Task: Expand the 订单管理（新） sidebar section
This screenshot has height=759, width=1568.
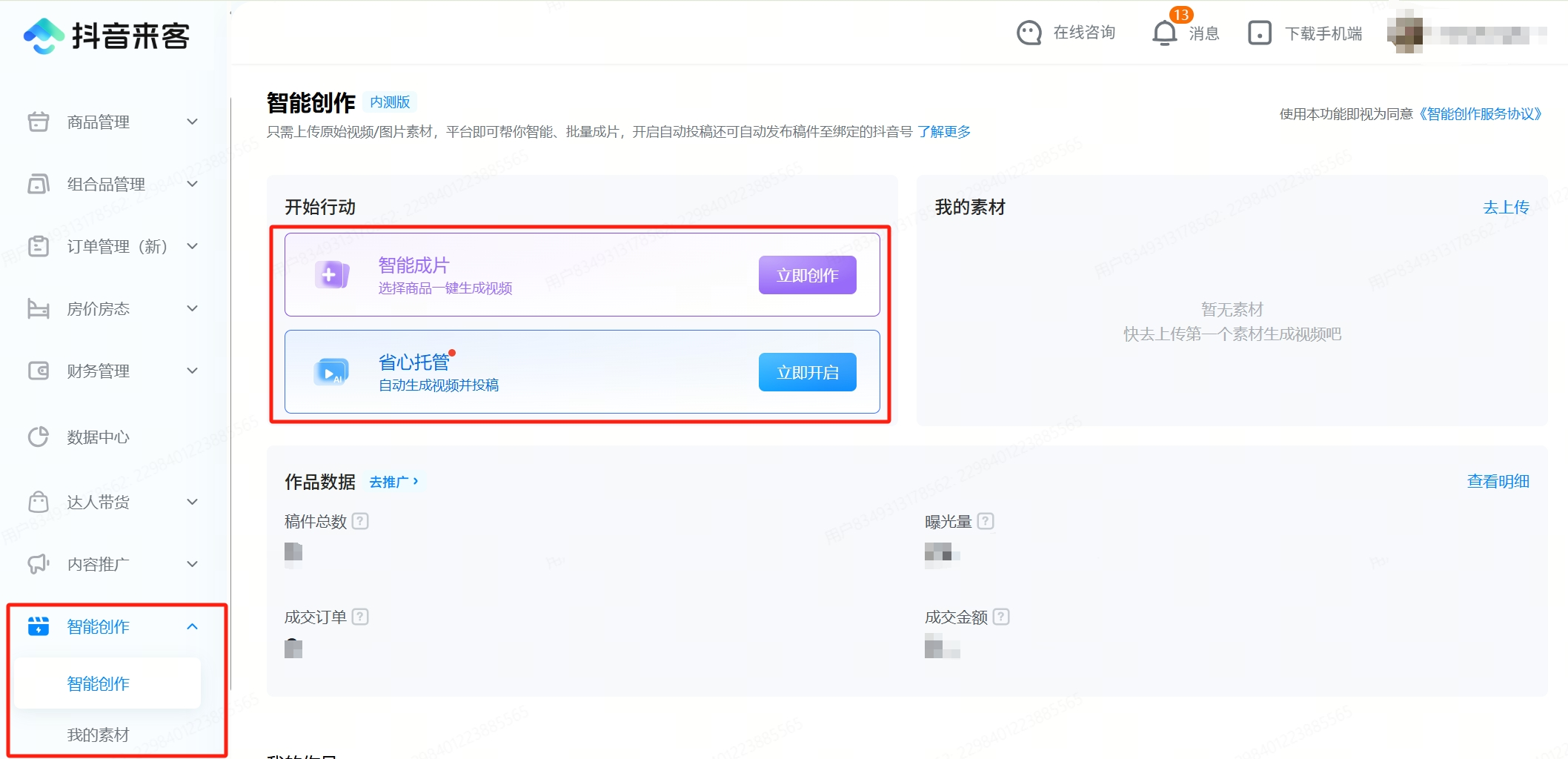Action: (192, 246)
